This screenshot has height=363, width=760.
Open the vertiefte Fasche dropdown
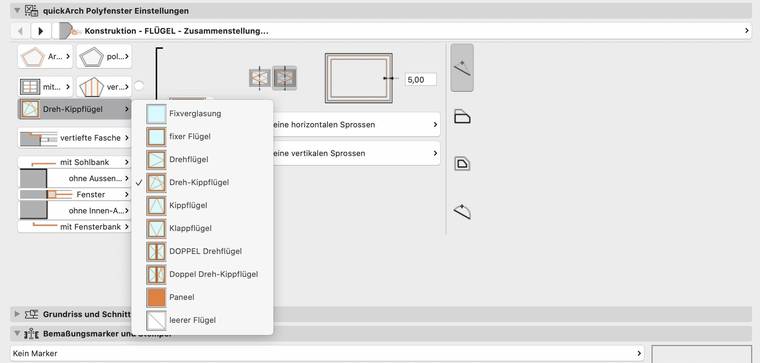tap(75, 138)
